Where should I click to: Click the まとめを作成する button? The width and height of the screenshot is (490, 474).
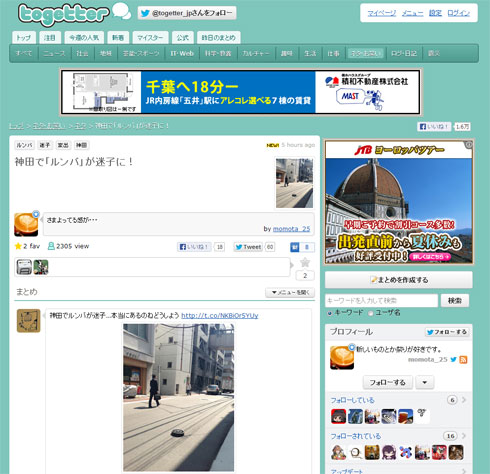tap(399, 280)
